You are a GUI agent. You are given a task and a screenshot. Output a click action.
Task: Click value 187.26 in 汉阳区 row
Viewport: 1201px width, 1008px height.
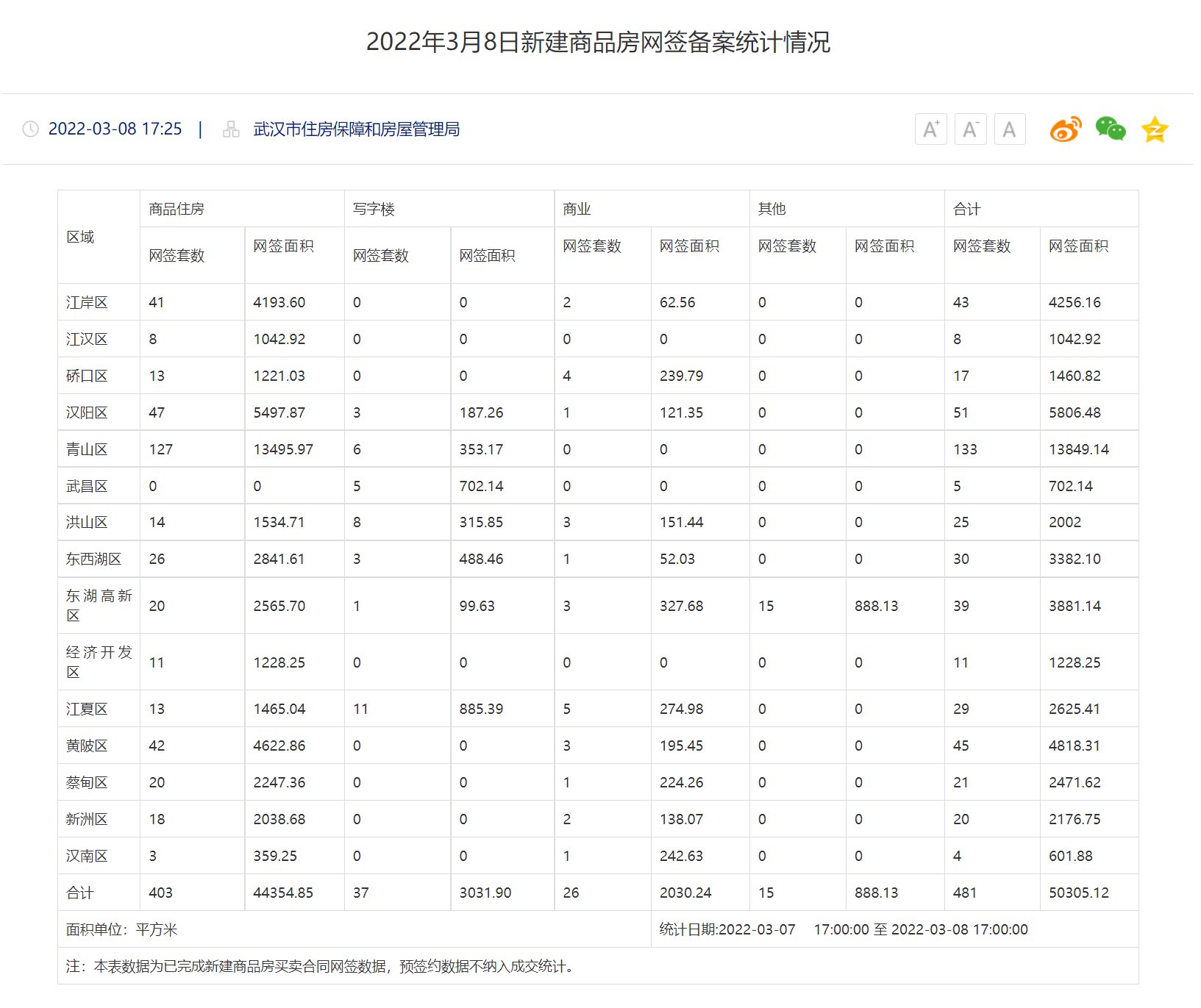pyautogui.click(x=482, y=412)
